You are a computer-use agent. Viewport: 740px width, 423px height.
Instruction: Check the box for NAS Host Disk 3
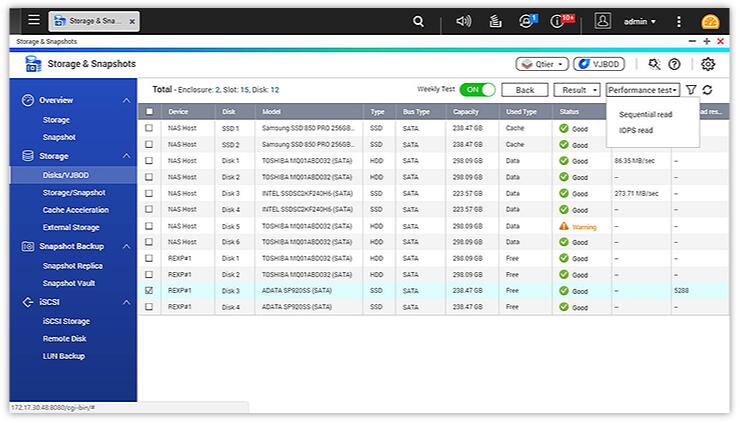point(149,193)
